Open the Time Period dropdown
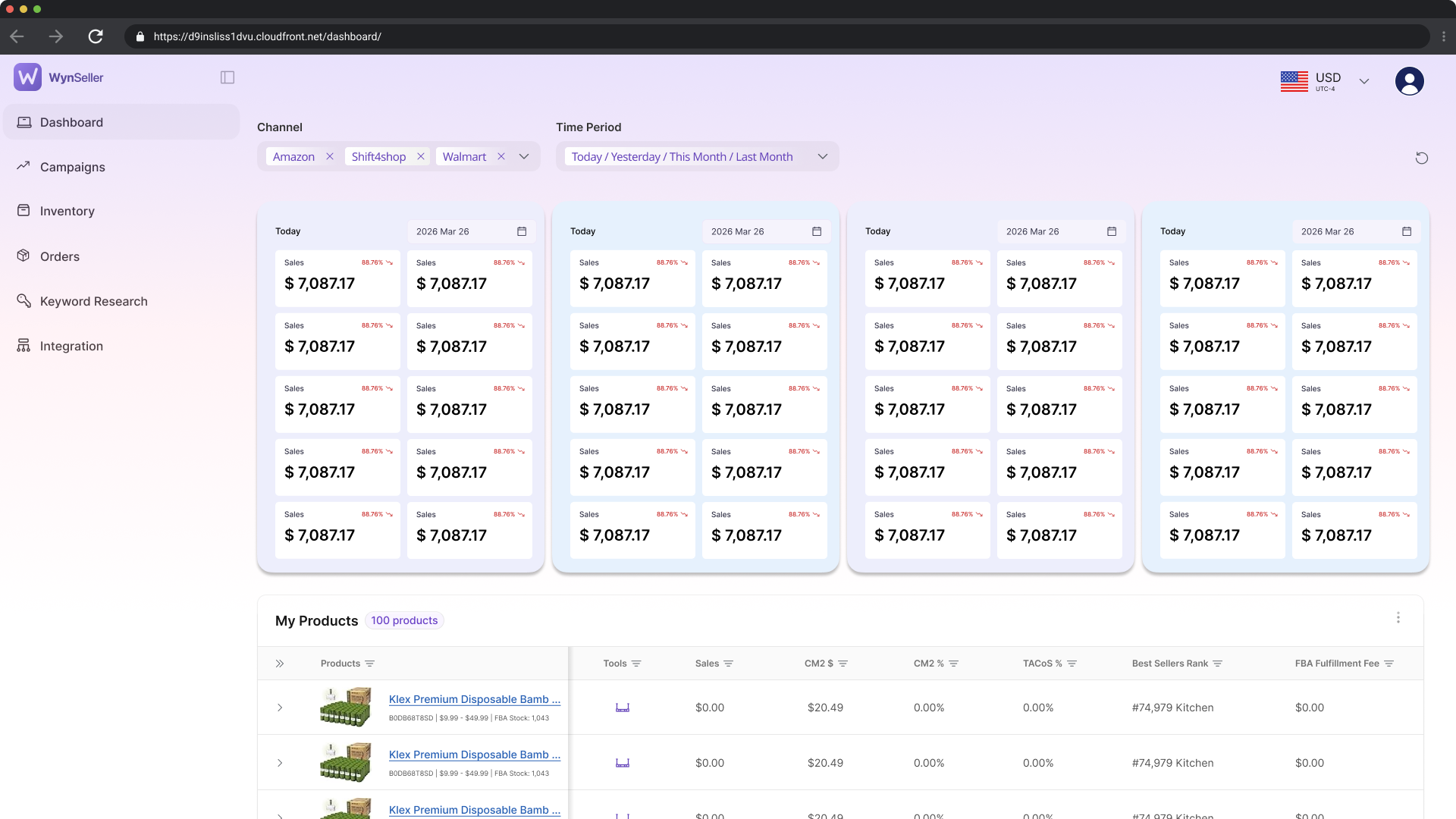 click(x=697, y=156)
